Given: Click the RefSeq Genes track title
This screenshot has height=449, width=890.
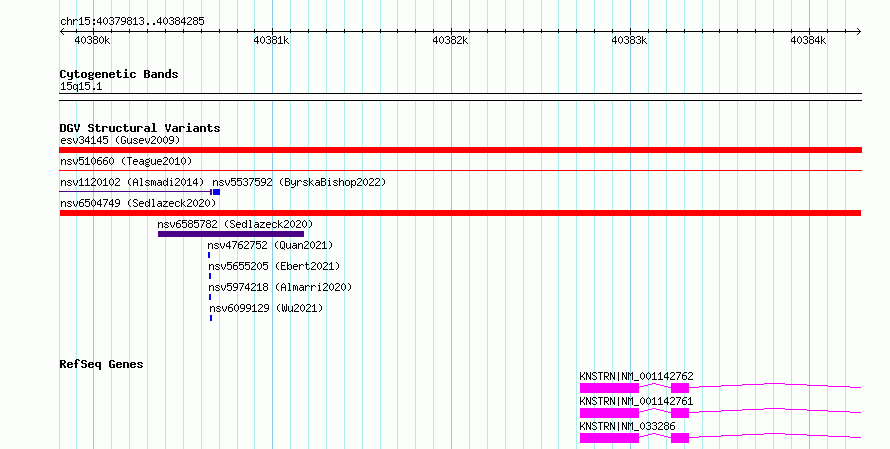Looking at the screenshot, I should coord(101,364).
